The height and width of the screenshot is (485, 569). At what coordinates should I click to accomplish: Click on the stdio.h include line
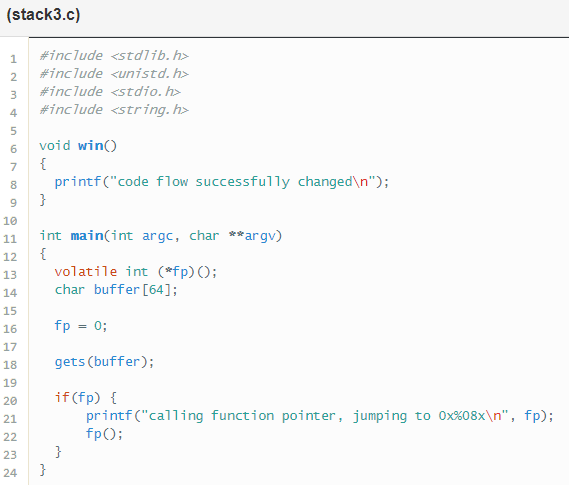(110, 91)
